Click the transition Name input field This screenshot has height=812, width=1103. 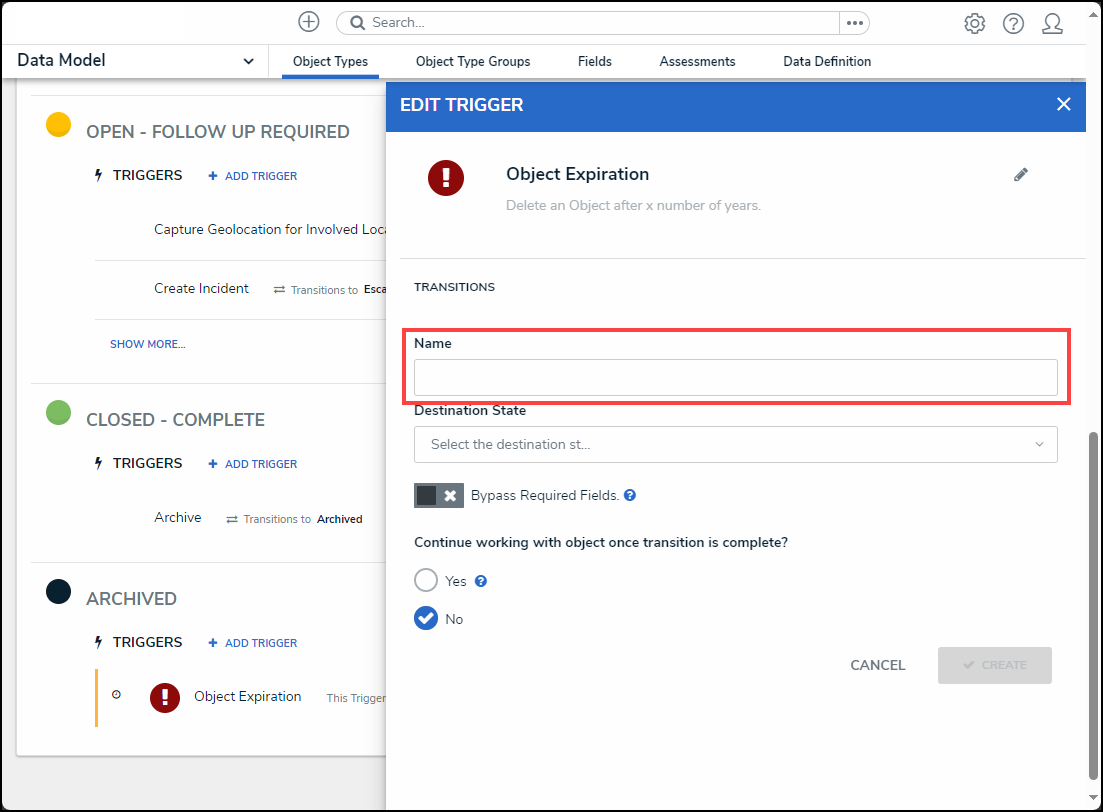pos(735,378)
